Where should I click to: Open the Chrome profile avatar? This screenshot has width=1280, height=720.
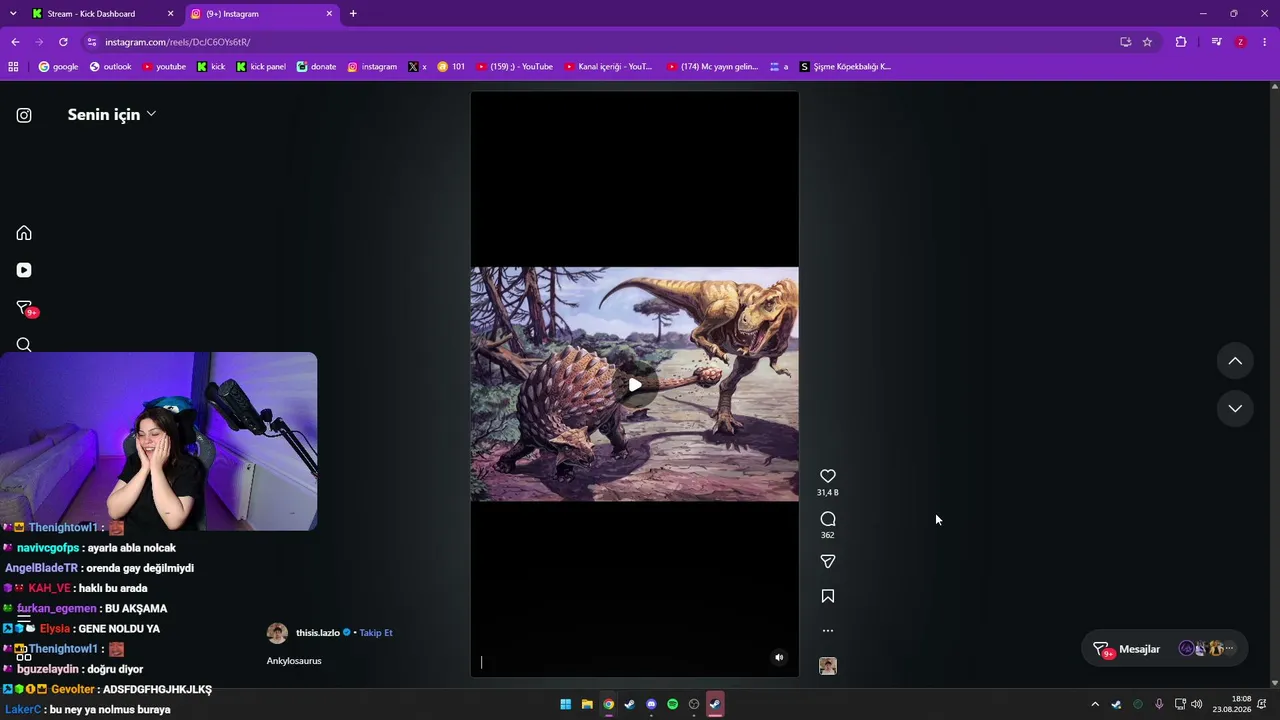1241,42
